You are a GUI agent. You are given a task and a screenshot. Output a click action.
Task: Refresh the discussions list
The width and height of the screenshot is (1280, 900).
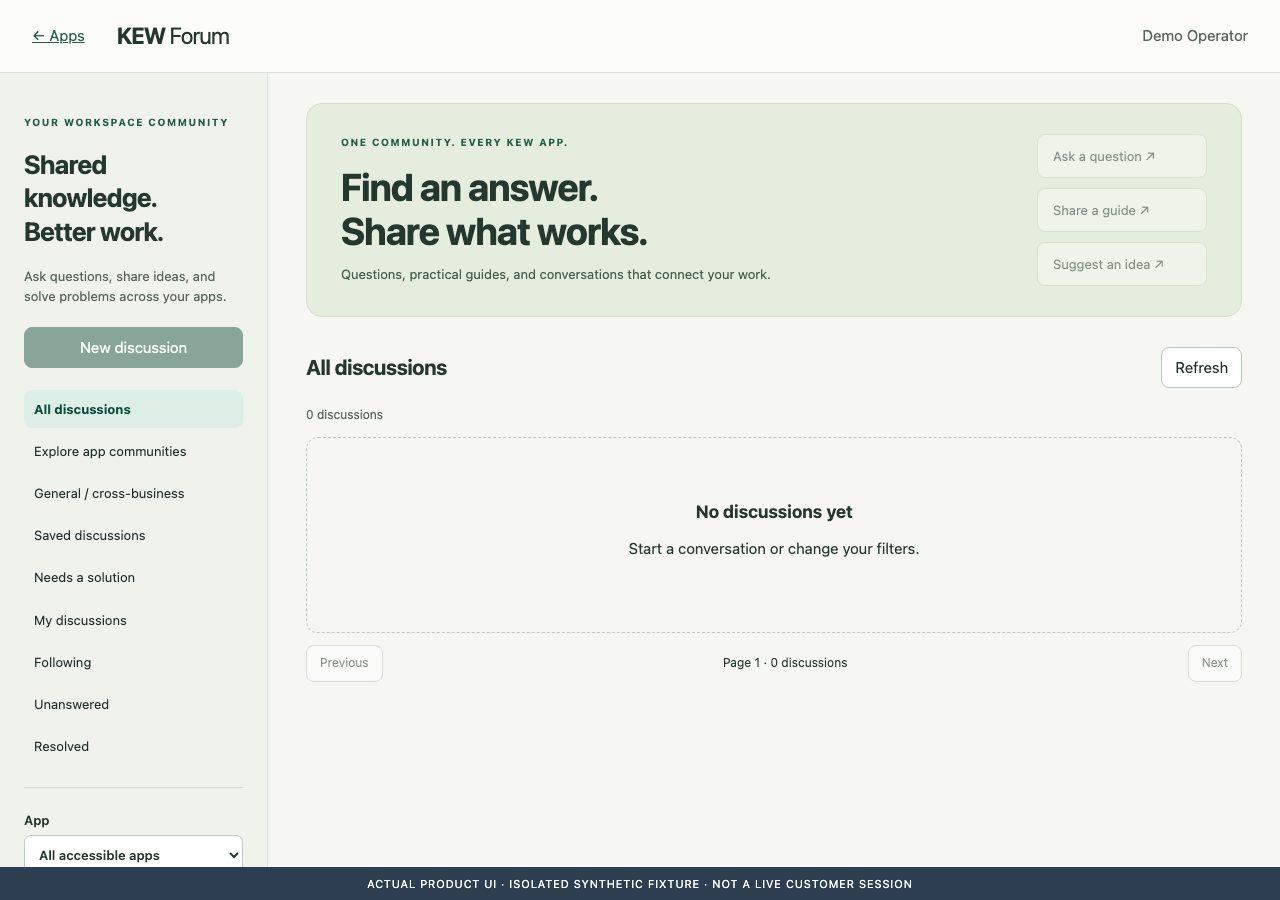[x=1201, y=367]
